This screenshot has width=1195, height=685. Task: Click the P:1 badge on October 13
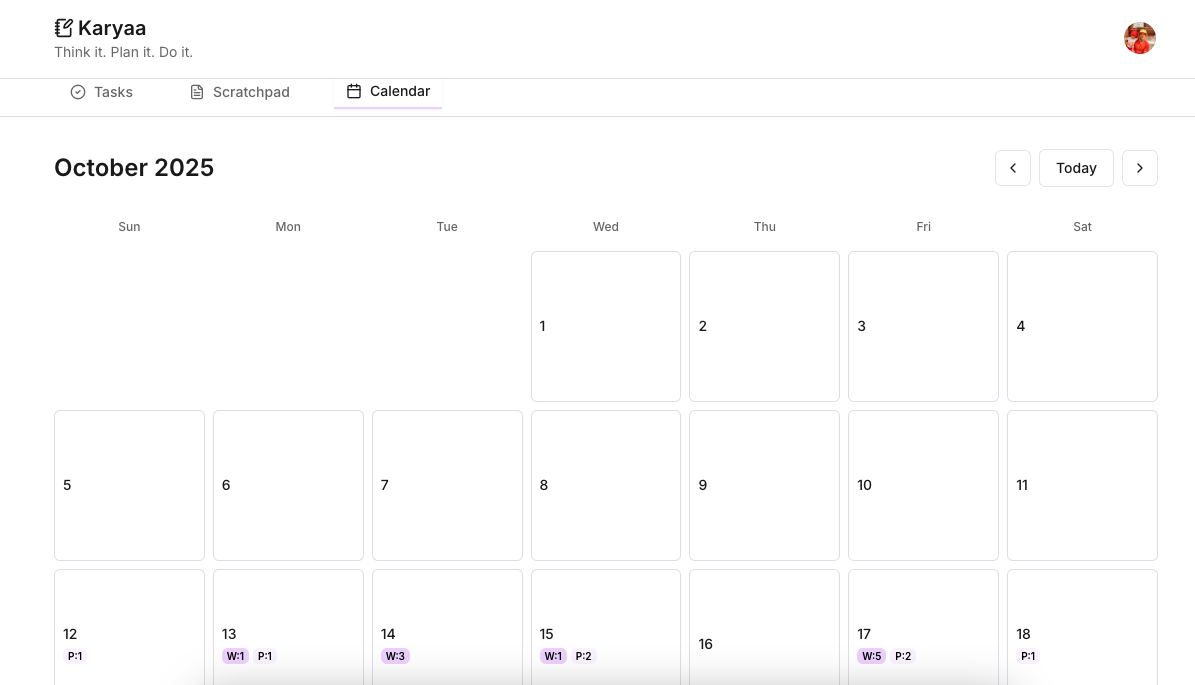click(264, 656)
